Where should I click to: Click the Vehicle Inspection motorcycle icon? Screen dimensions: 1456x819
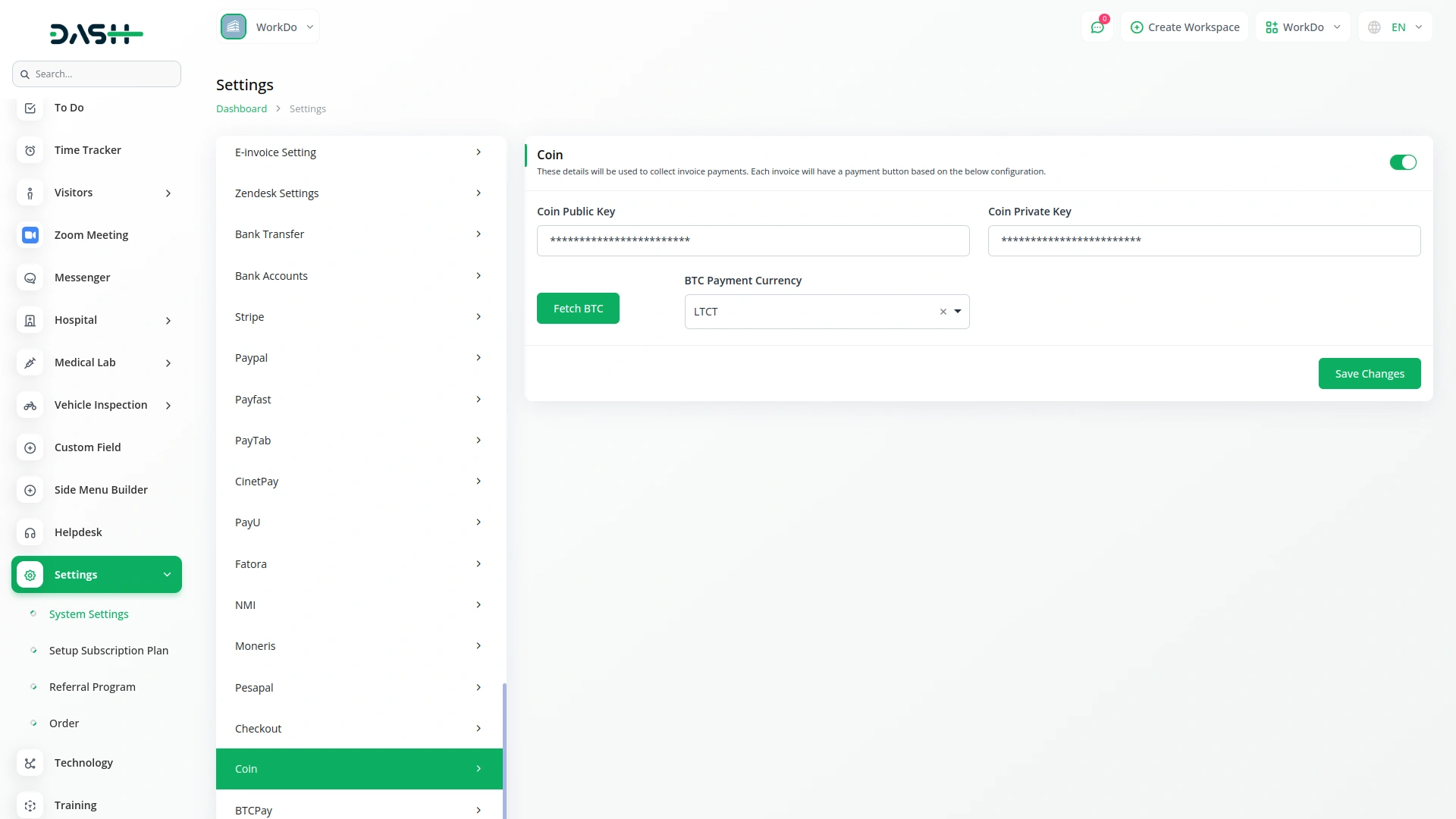(30, 405)
